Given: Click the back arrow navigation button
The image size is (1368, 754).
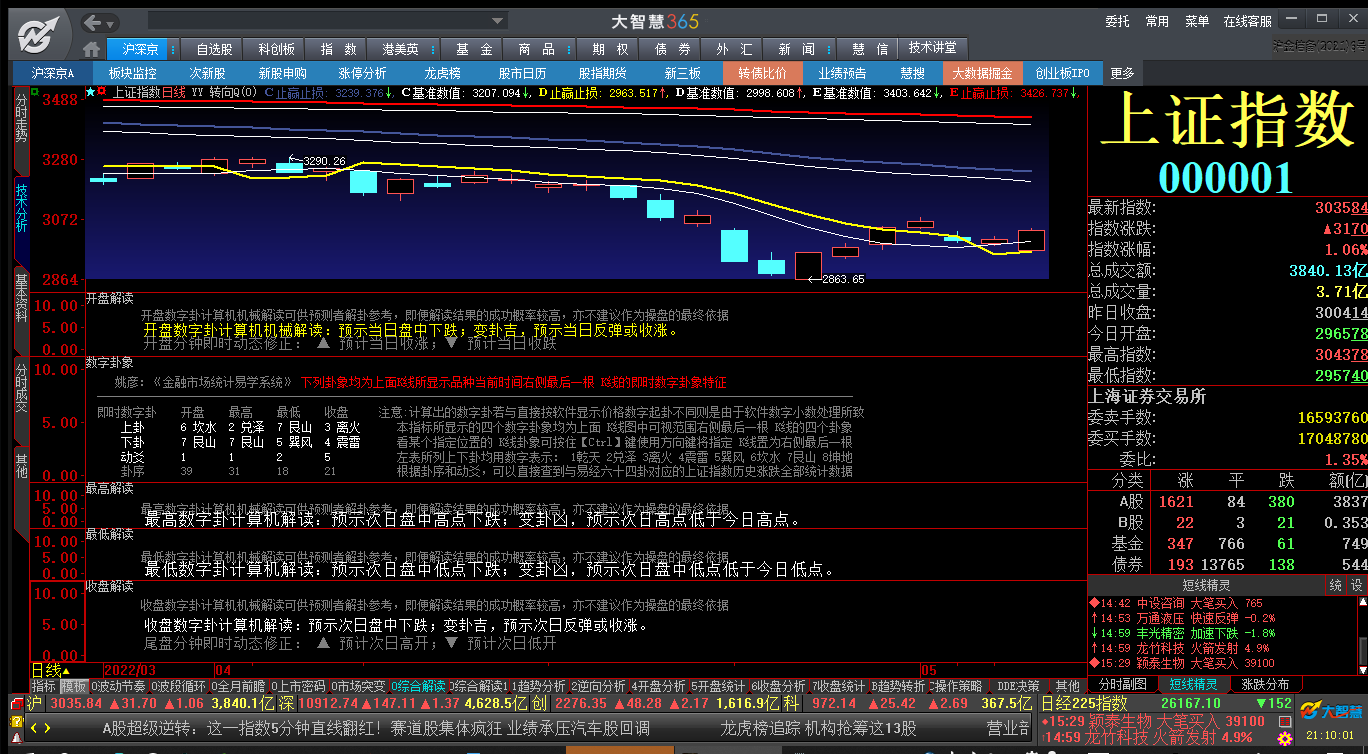Looking at the screenshot, I should [x=94, y=22].
